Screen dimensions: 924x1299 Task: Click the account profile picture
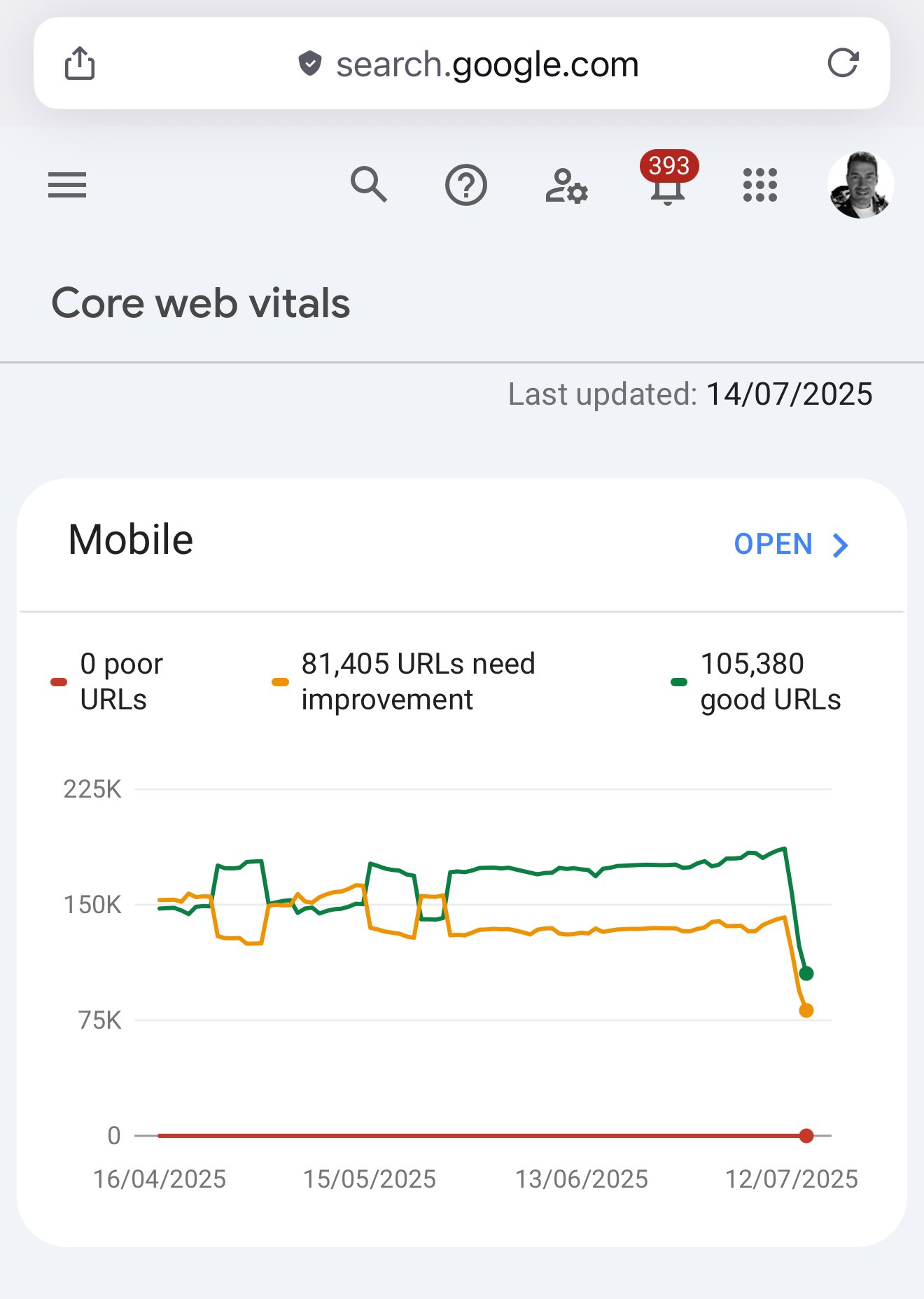click(x=860, y=185)
